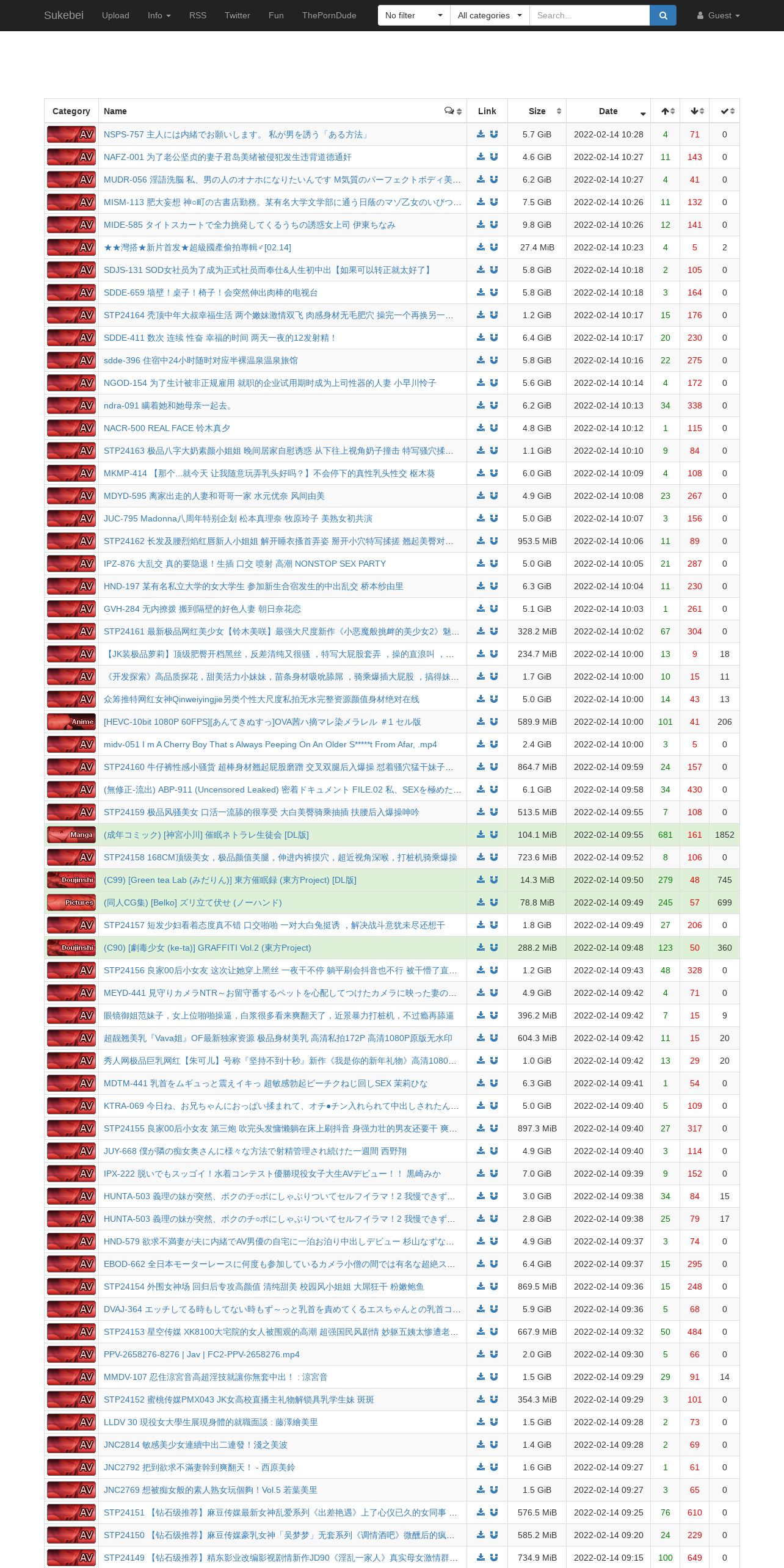Click the Anime category icon
784x1568 pixels.
coord(71,722)
